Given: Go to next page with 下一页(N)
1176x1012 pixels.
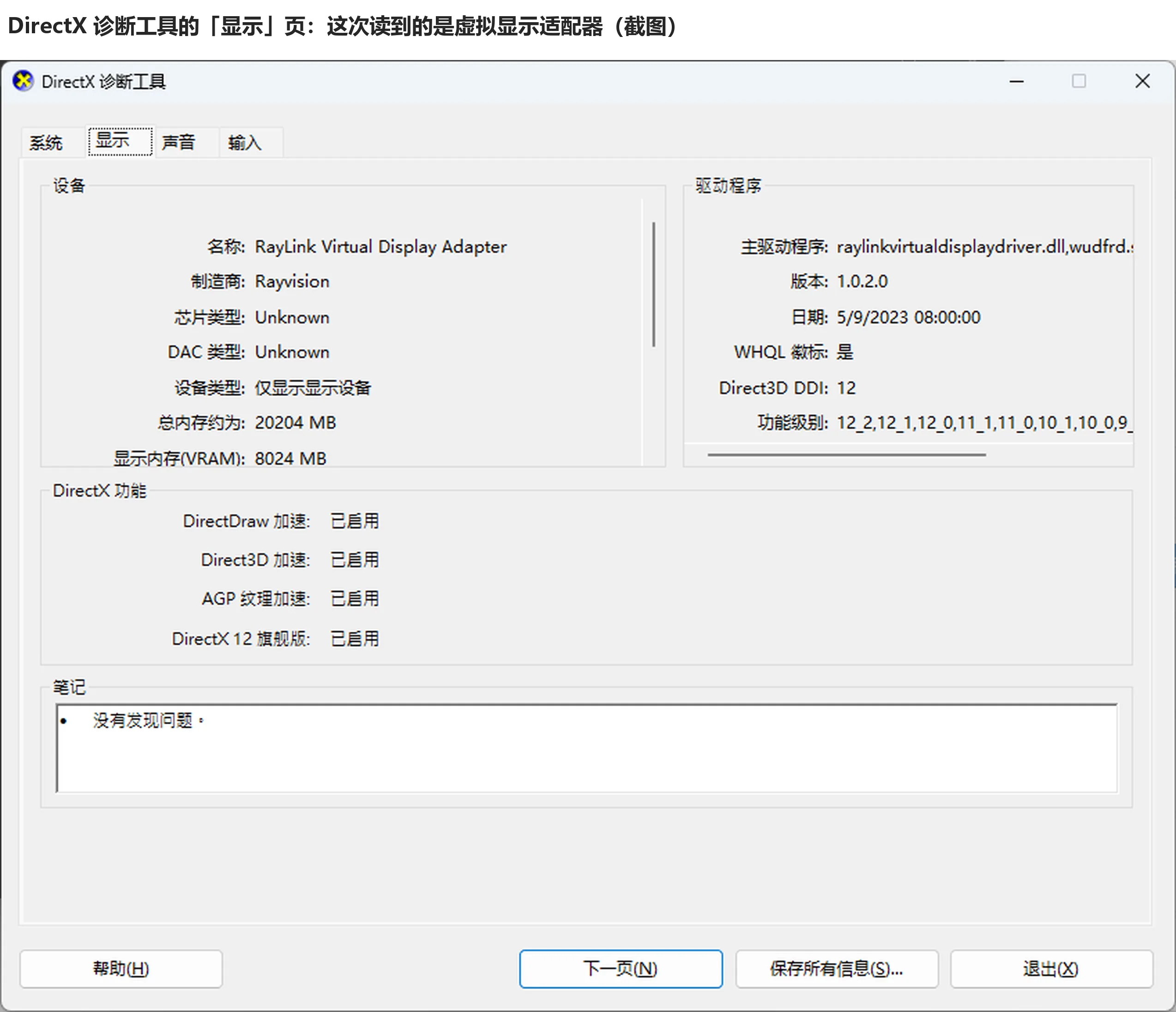Looking at the screenshot, I should [x=621, y=968].
